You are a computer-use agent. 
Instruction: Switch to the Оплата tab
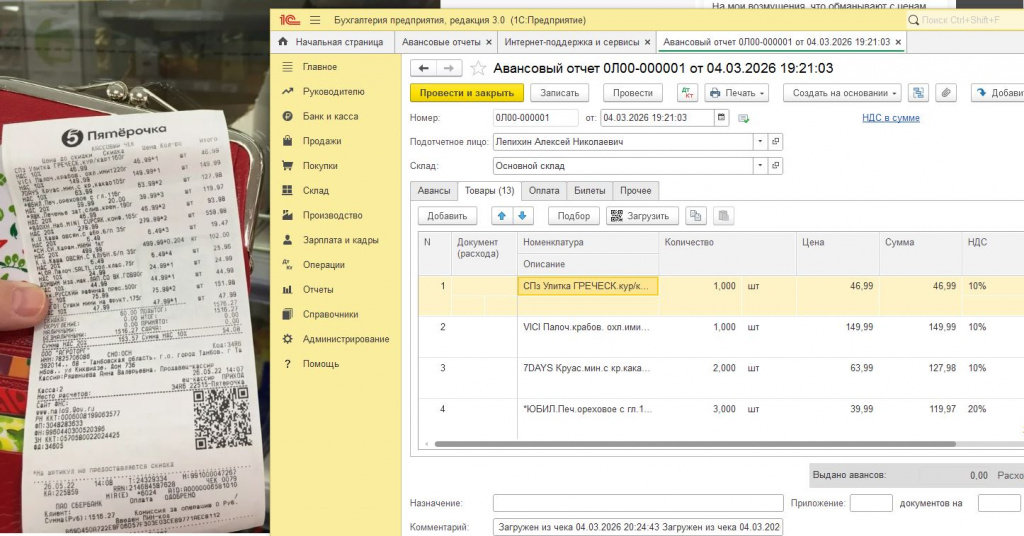(544, 191)
